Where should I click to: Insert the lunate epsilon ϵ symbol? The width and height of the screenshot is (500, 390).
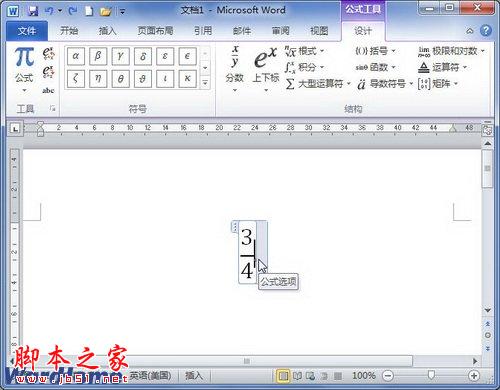187,56
